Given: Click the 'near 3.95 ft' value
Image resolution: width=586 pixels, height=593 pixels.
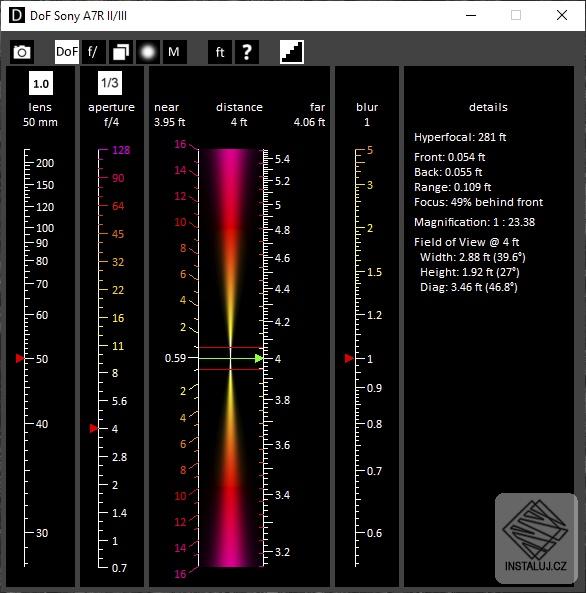Looking at the screenshot, I should 169,122.
